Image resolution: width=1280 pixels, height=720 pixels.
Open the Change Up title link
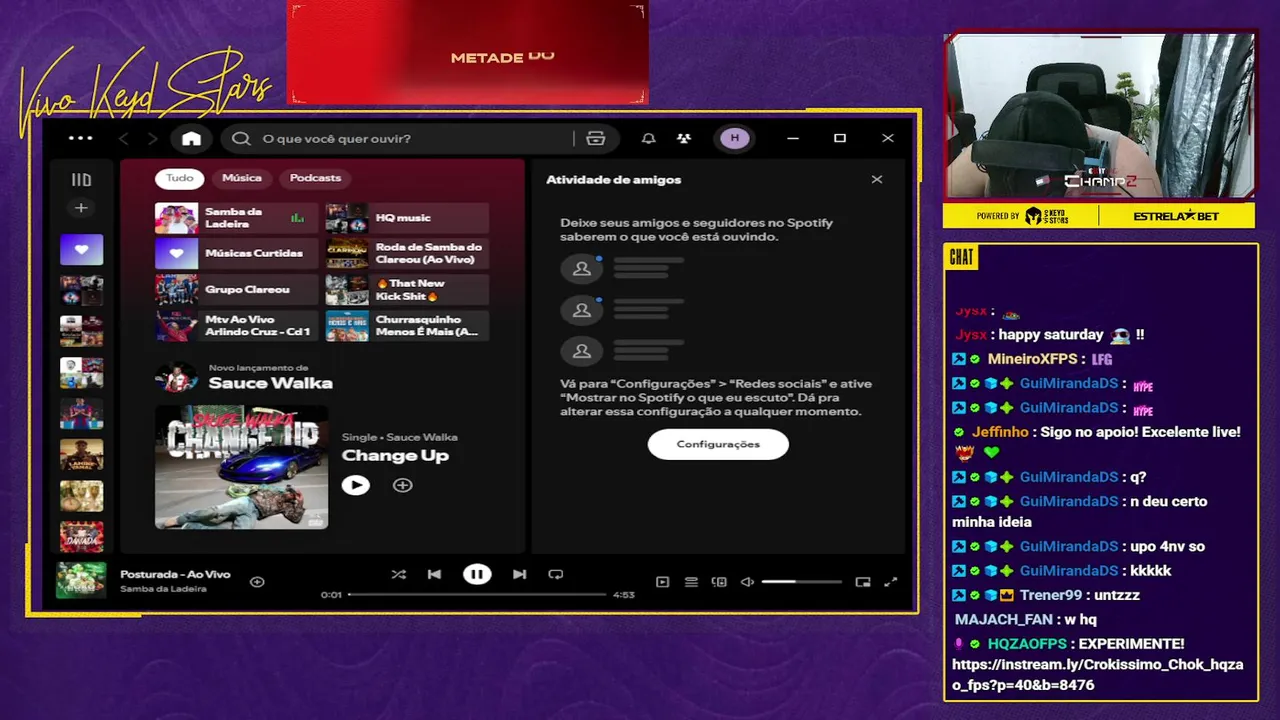(x=395, y=456)
